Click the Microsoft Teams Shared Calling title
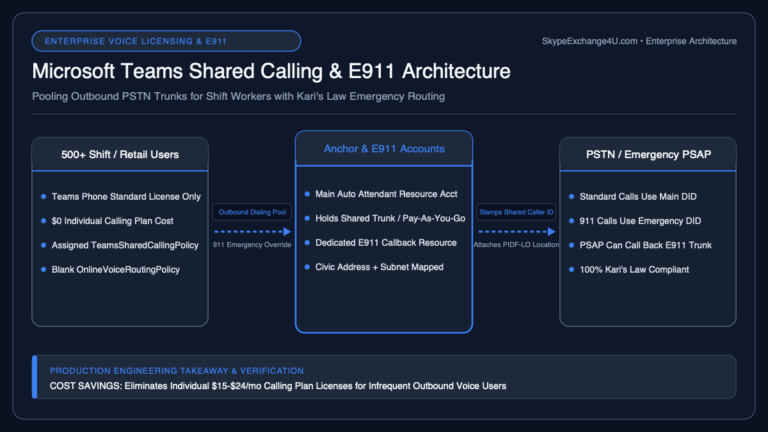768x432 pixels. tap(271, 71)
